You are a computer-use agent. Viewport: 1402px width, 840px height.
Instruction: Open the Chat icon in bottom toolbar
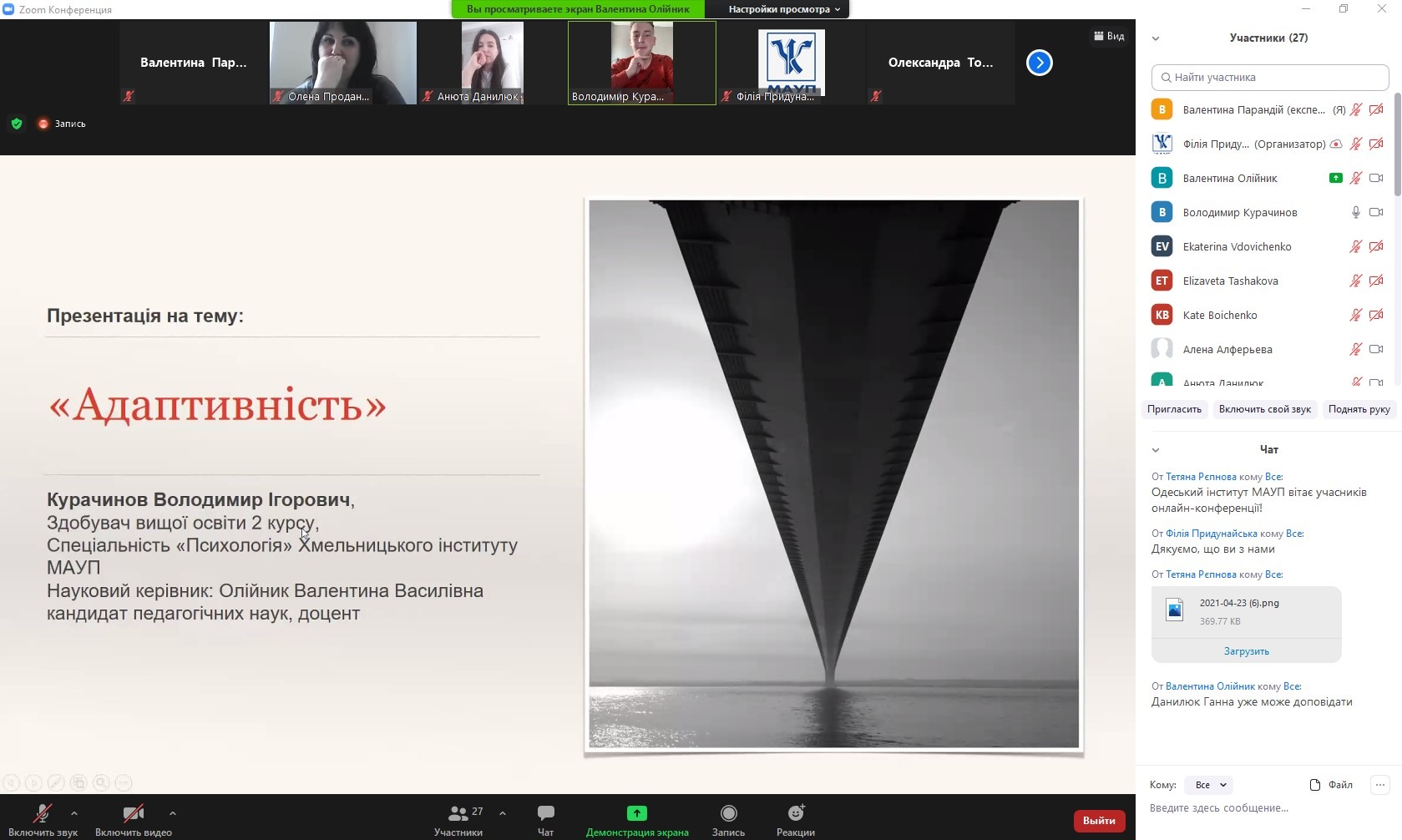(545, 813)
